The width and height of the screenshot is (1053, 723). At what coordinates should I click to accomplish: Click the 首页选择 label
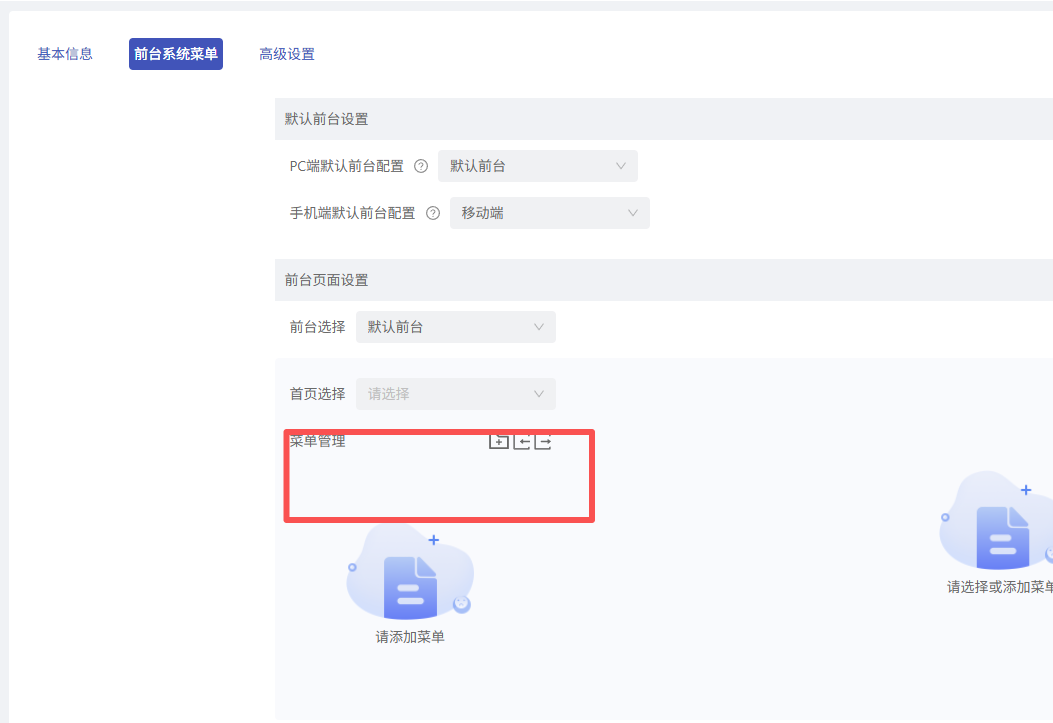pos(318,394)
